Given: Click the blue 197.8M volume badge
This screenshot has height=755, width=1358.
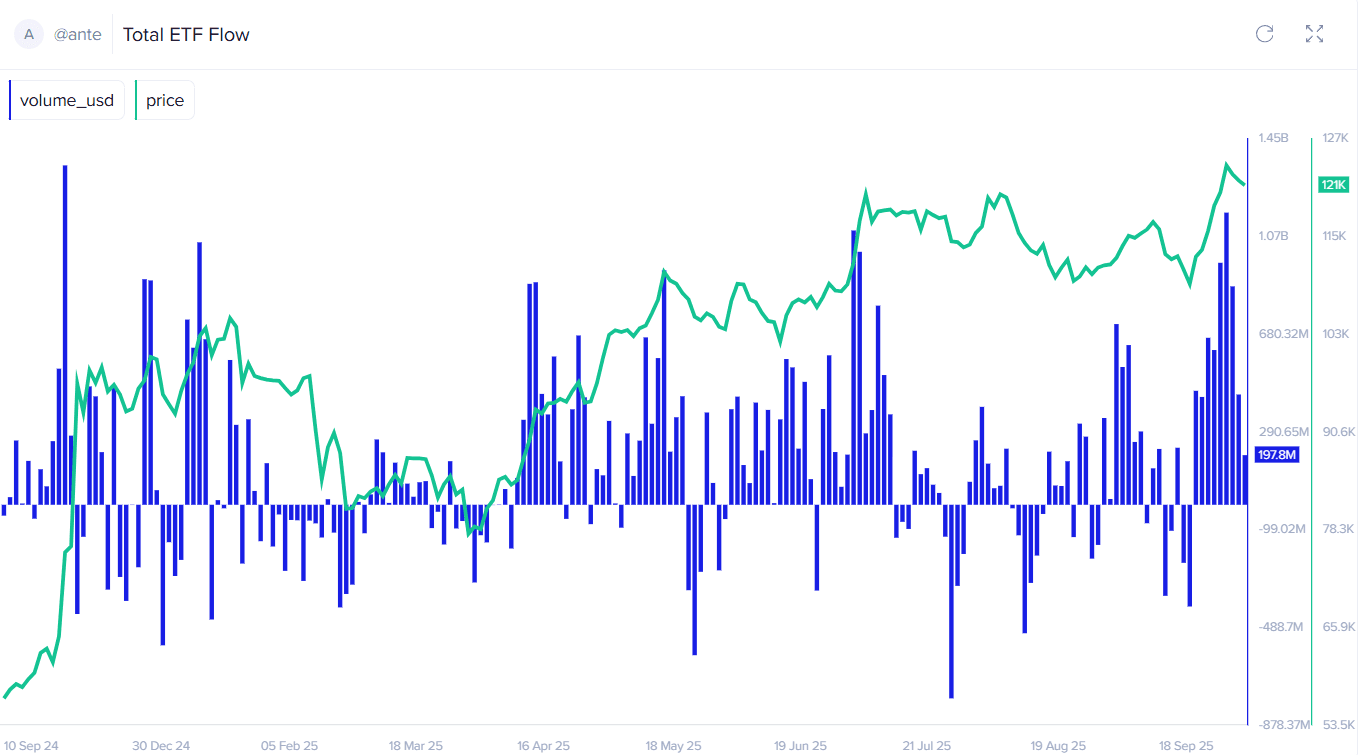Looking at the screenshot, I should pos(1276,455).
